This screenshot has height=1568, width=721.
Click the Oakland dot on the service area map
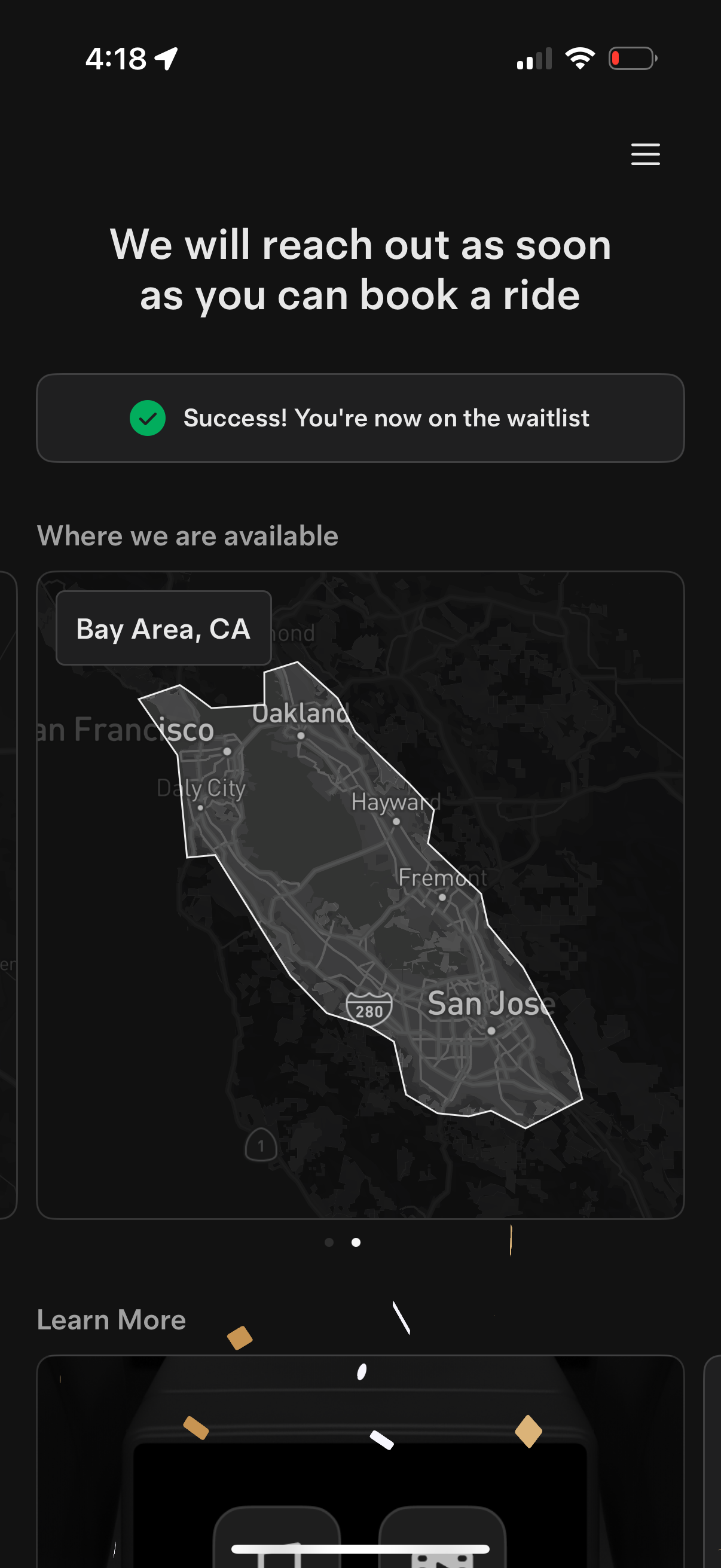(x=300, y=736)
